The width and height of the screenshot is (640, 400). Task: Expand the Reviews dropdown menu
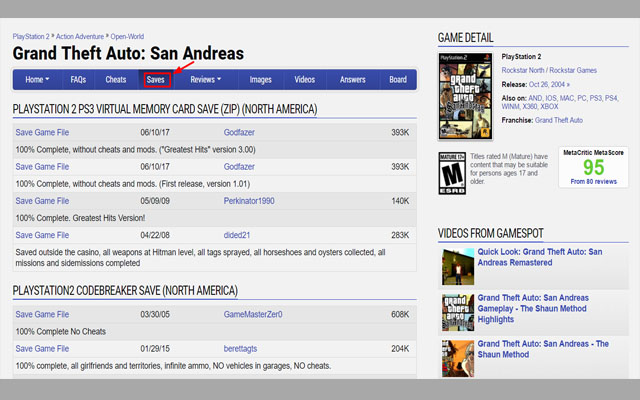205,79
